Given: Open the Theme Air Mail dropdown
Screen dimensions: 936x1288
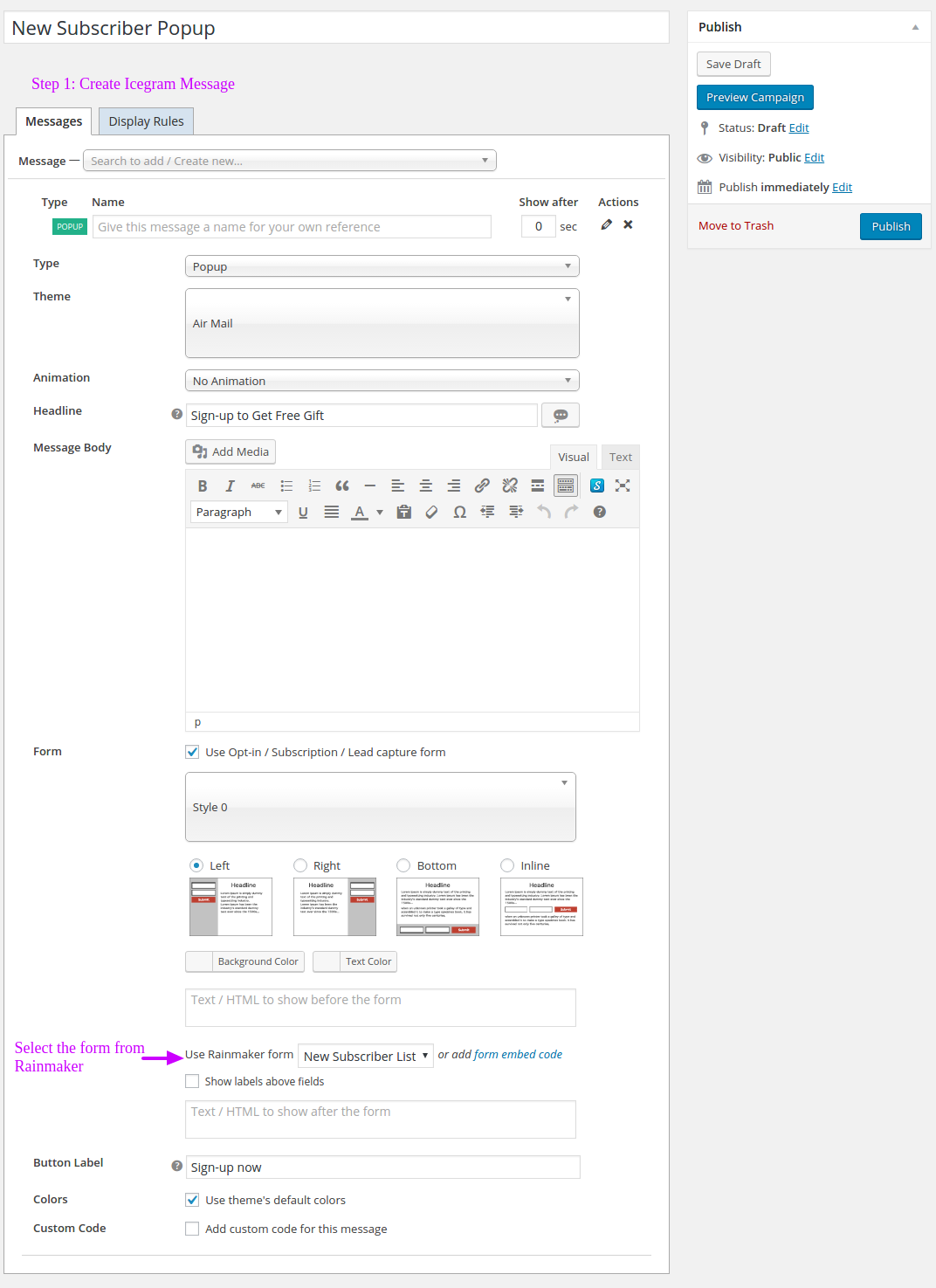Looking at the screenshot, I should tap(382, 323).
